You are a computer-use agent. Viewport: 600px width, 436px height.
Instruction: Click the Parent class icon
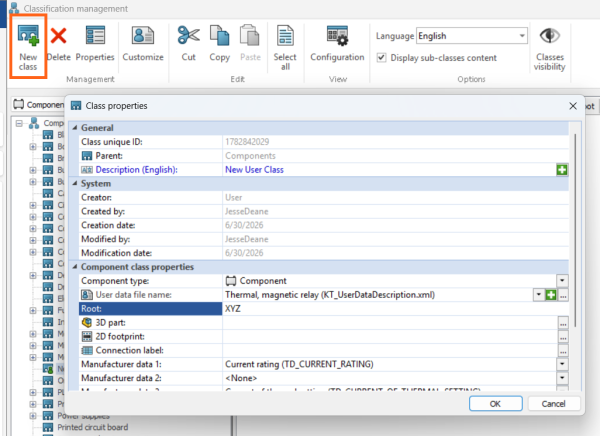coord(87,156)
